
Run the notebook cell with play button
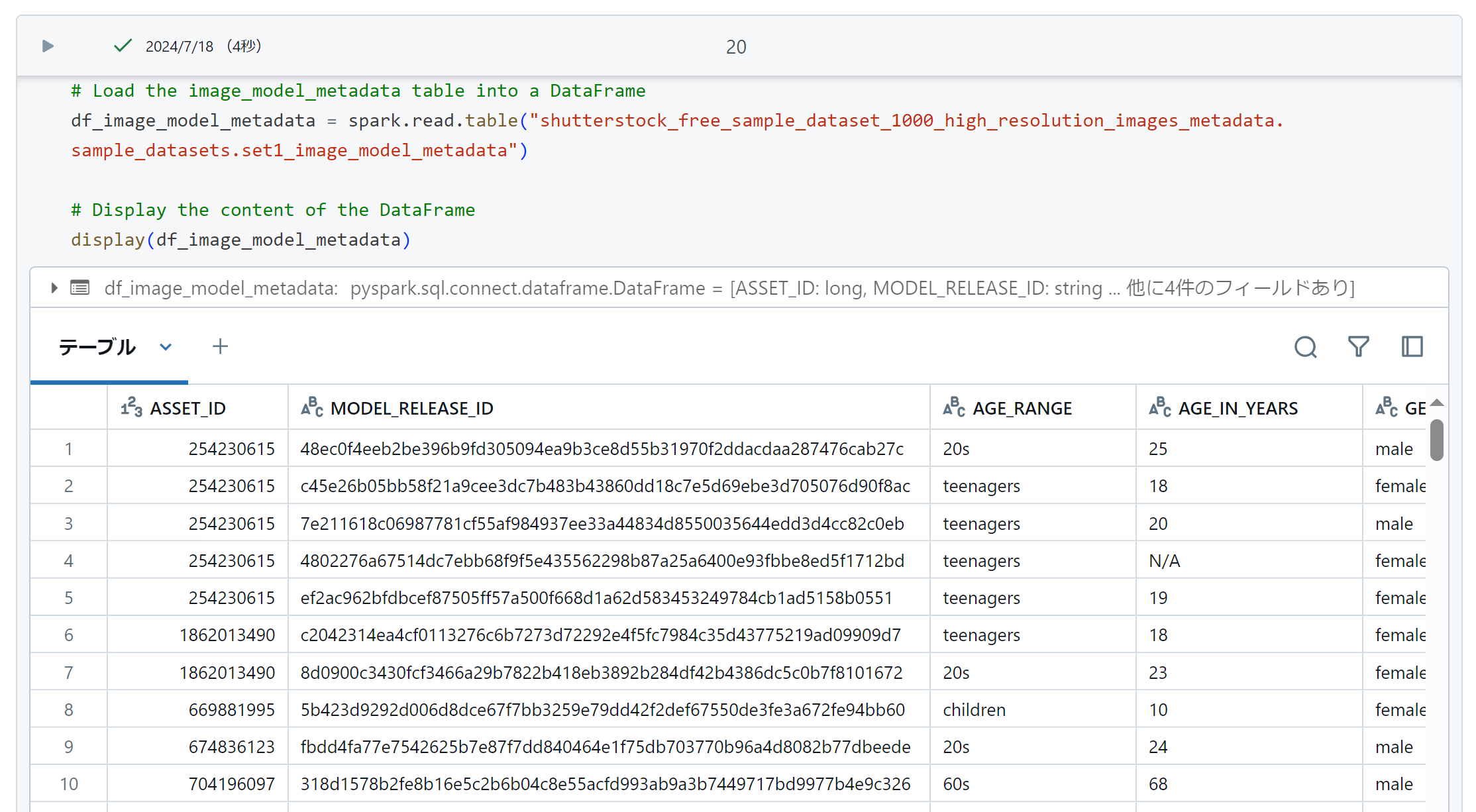point(48,46)
